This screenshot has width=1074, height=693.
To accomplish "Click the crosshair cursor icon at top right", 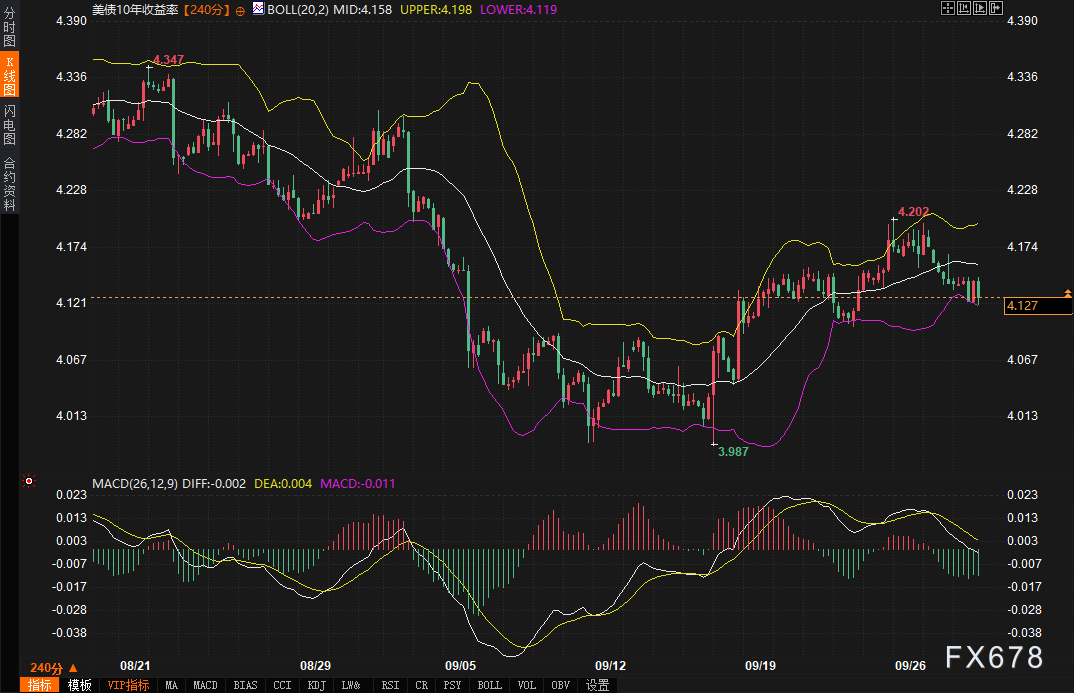I will (947, 8).
